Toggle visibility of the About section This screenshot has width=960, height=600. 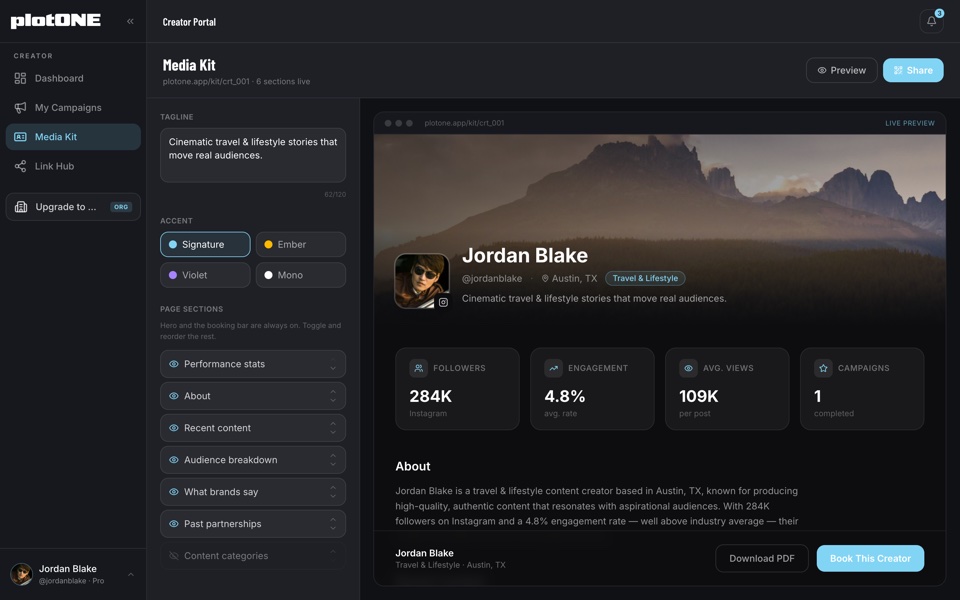[x=174, y=396]
